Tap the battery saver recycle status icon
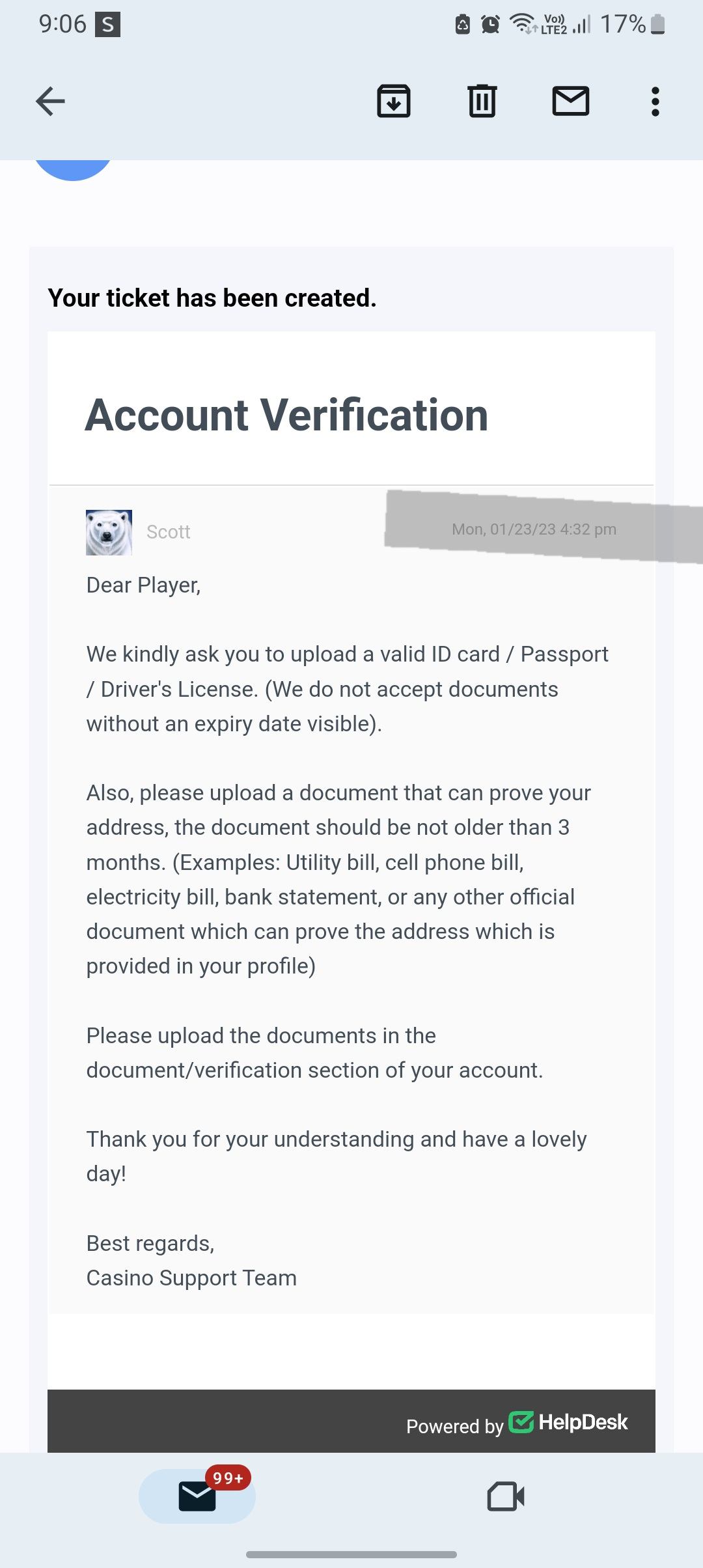Screen dimensions: 703x1568 (x=463, y=25)
